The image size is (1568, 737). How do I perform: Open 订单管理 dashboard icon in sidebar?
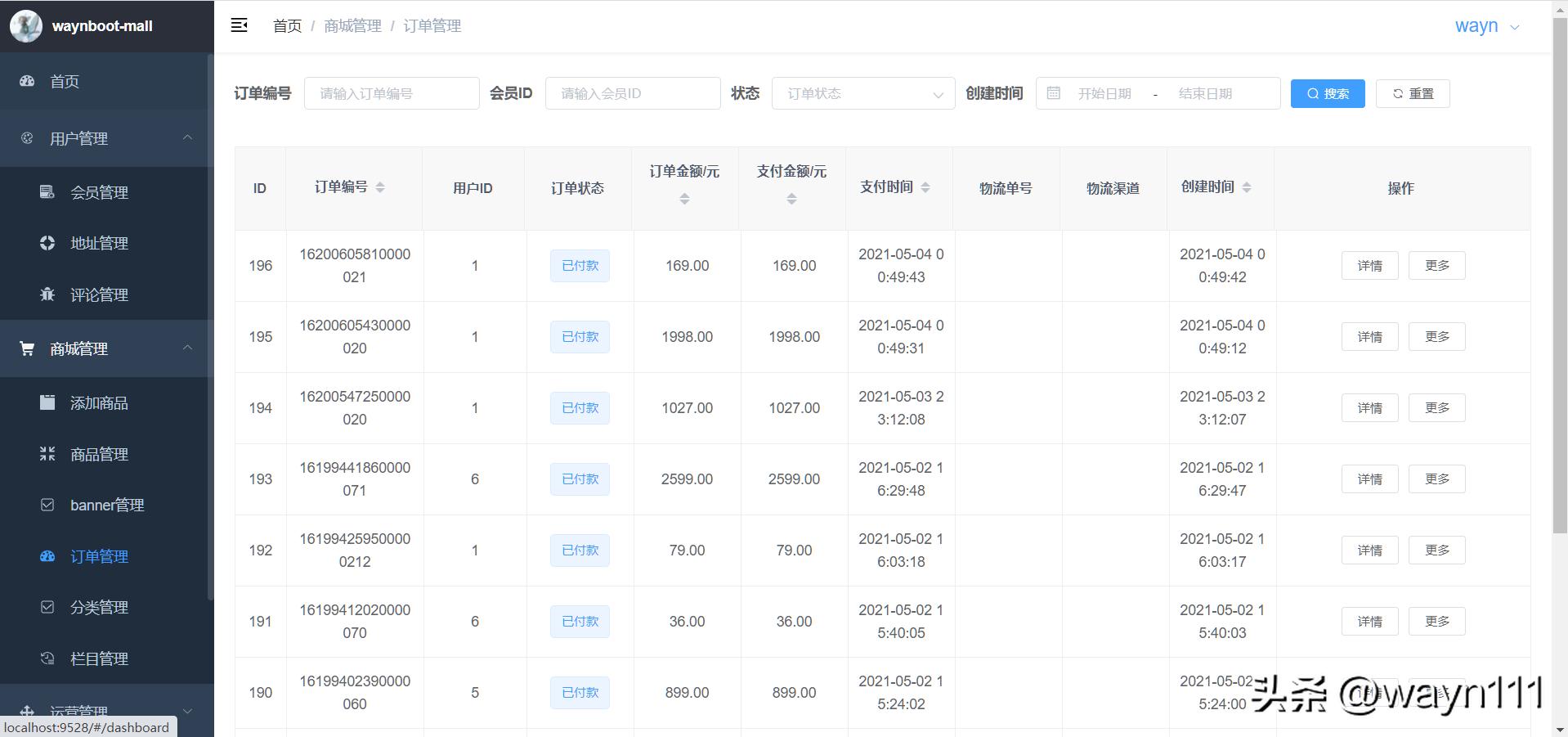coord(47,556)
